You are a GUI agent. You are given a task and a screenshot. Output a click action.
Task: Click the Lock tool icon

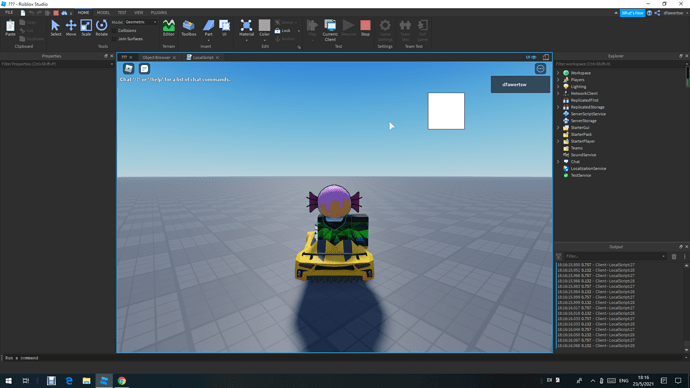(277, 31)
